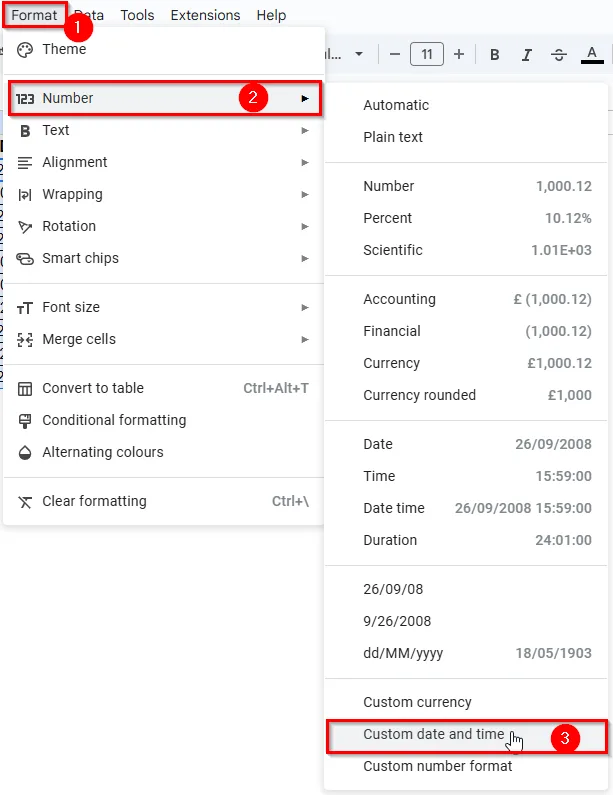Select the 9/26/2008 date format
Image resolution: width=613 pixels, height=795 pixels.
click(466, 622)
